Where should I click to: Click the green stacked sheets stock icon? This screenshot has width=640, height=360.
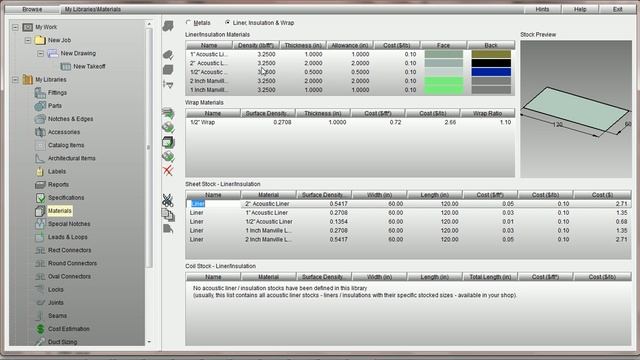pyautogui.click(x=168, y=113)
